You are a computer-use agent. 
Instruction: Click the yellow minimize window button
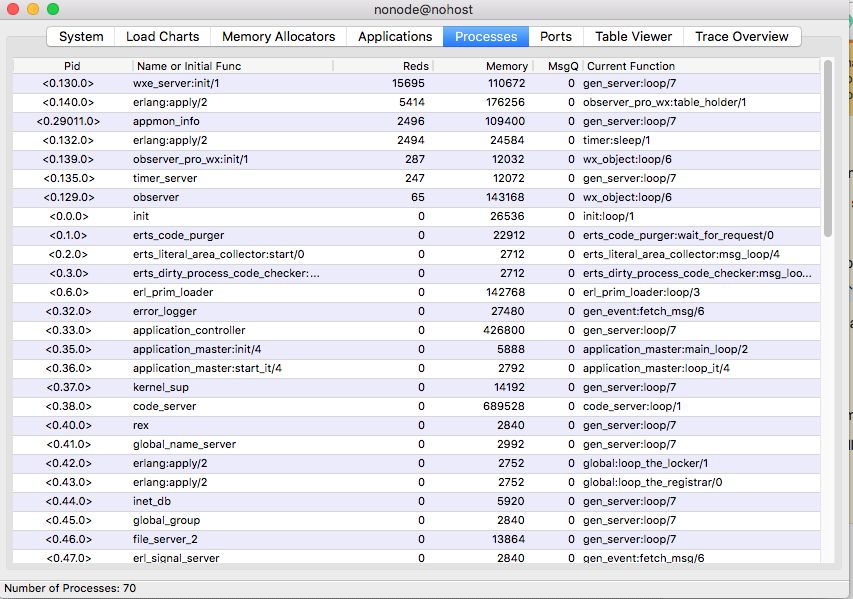33,9
